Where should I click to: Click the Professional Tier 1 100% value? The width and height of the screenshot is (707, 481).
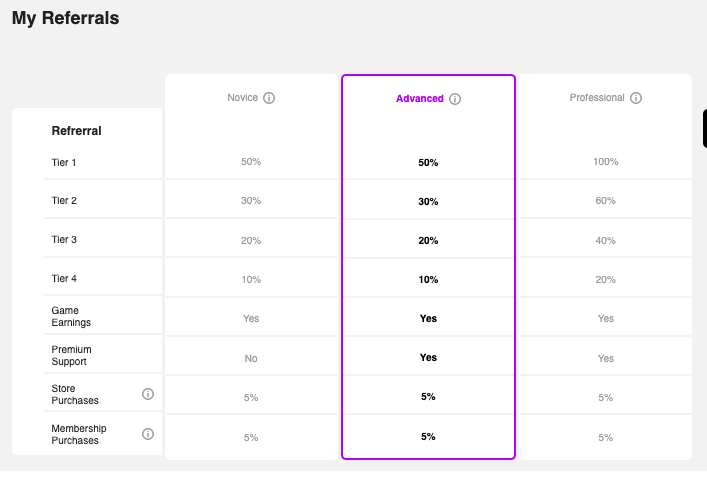click(x=606, y=162)
